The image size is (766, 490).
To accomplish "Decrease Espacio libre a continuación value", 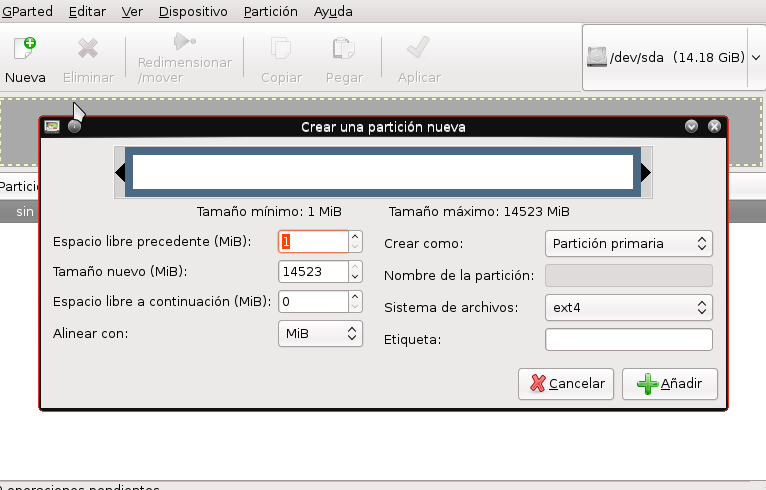I will point(355,306).
